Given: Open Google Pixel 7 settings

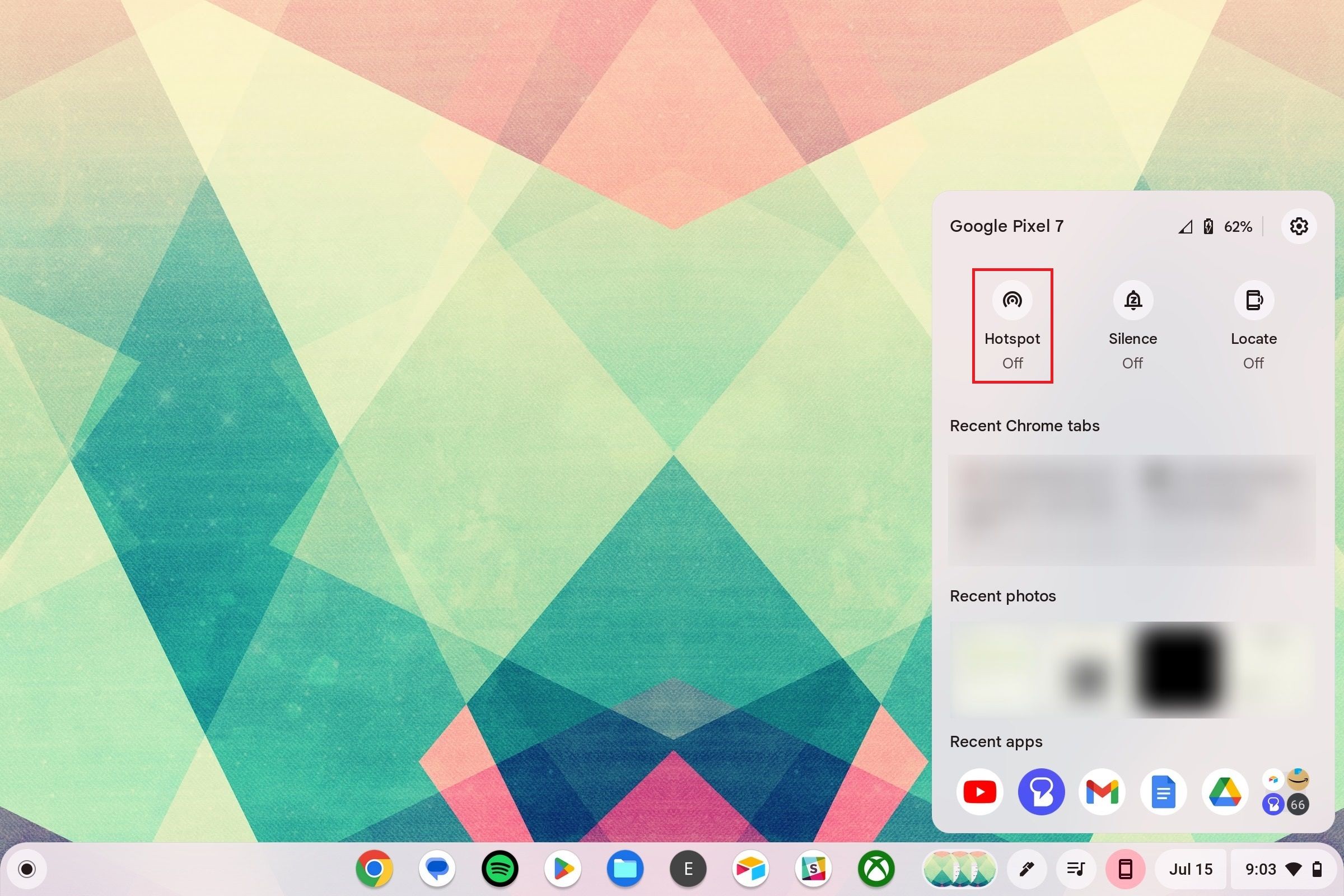Looking at the screenshot, I should tap(1299, 225).
